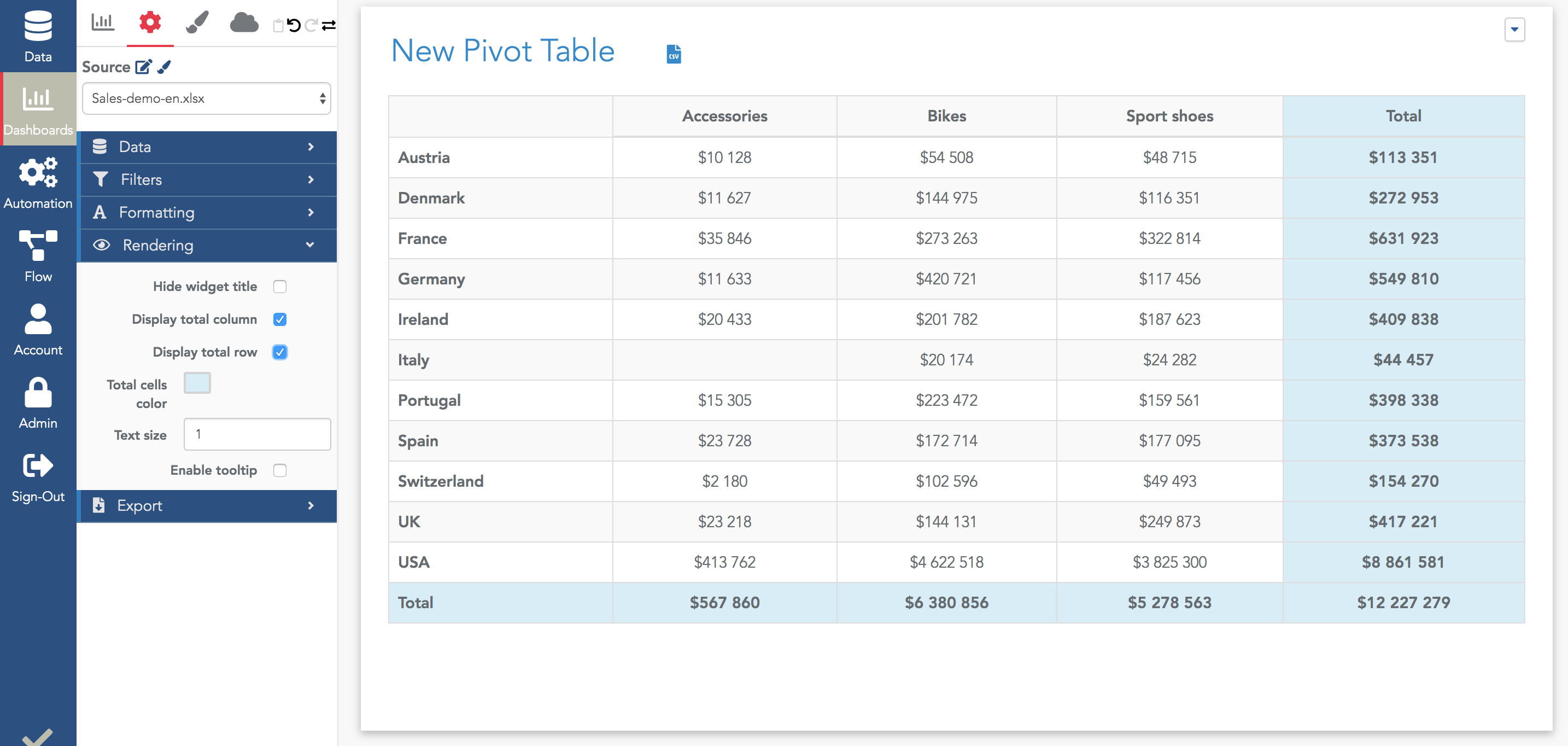This screenshot has height=746, width=1568.
Task: Click the file download icon on Export header
Action: click(98, 505)
